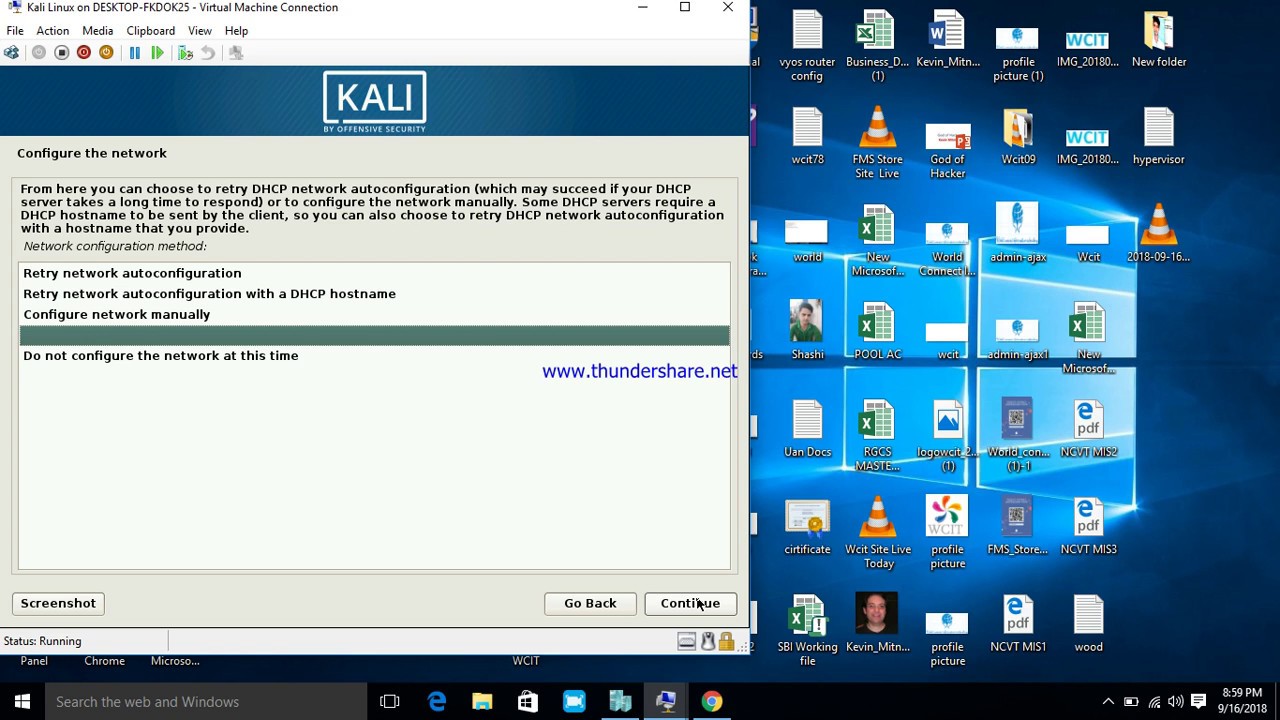Select the NCVT MIS2 PDF icon
This screenshot has width=1280, height=720.
click(x=1088, y=429)
